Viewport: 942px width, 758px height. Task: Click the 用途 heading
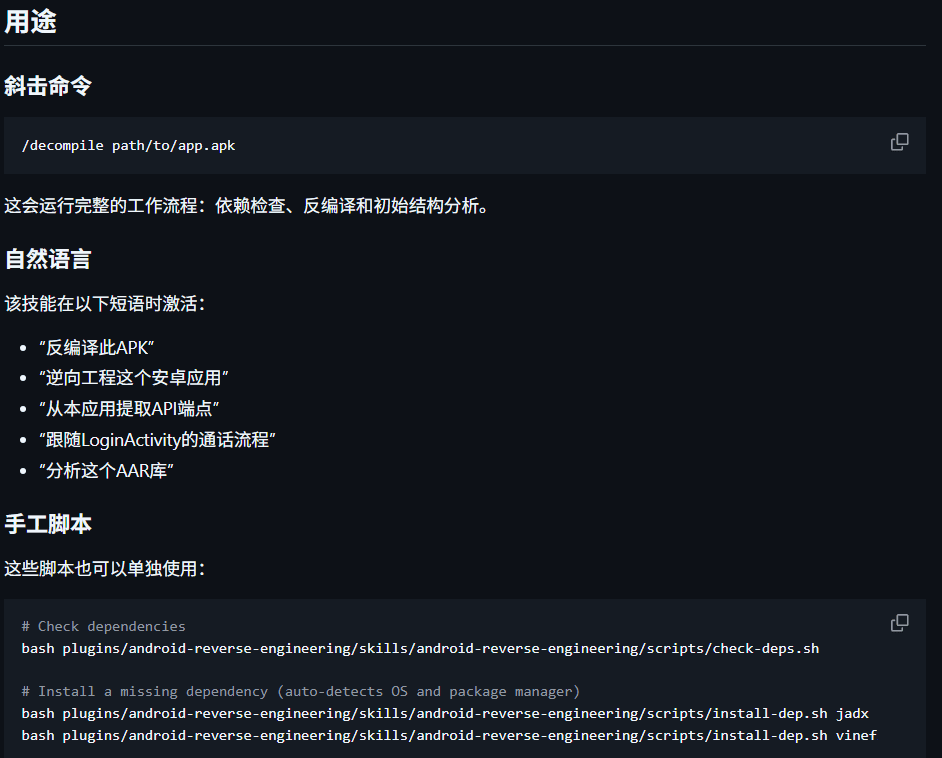click(31, 22)
